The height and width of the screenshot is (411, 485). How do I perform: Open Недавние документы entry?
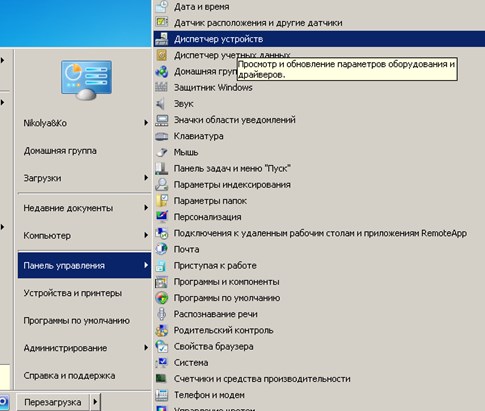[x=84, y=208]
